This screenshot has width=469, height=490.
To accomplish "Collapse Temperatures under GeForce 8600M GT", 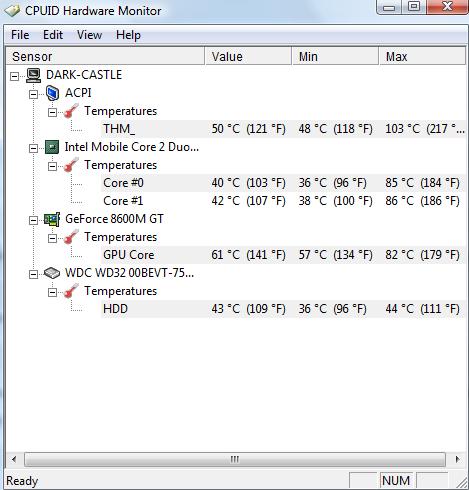I will (52, 238).
